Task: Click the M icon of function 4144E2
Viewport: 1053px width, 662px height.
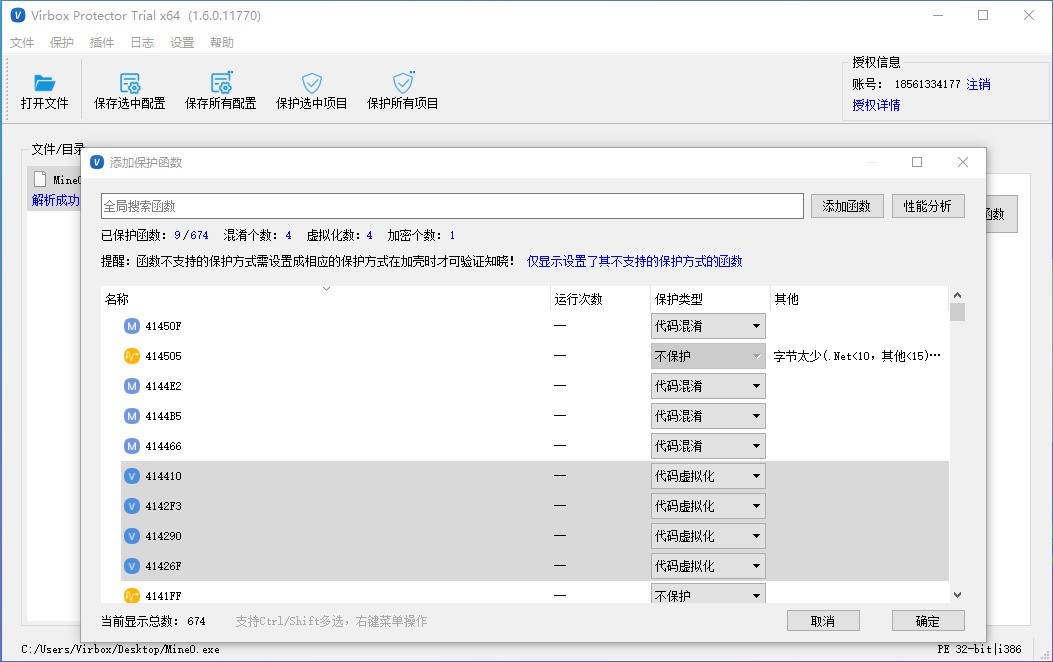Action: [x=132, y=386]
